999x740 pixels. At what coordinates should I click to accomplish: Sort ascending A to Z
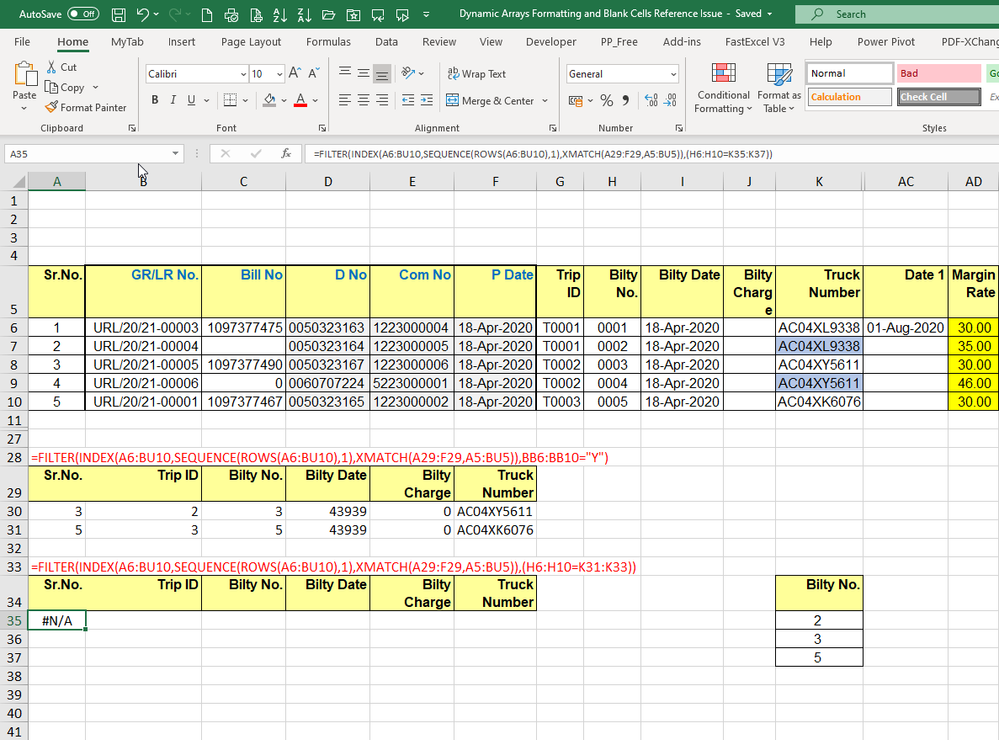pos(280,15)
